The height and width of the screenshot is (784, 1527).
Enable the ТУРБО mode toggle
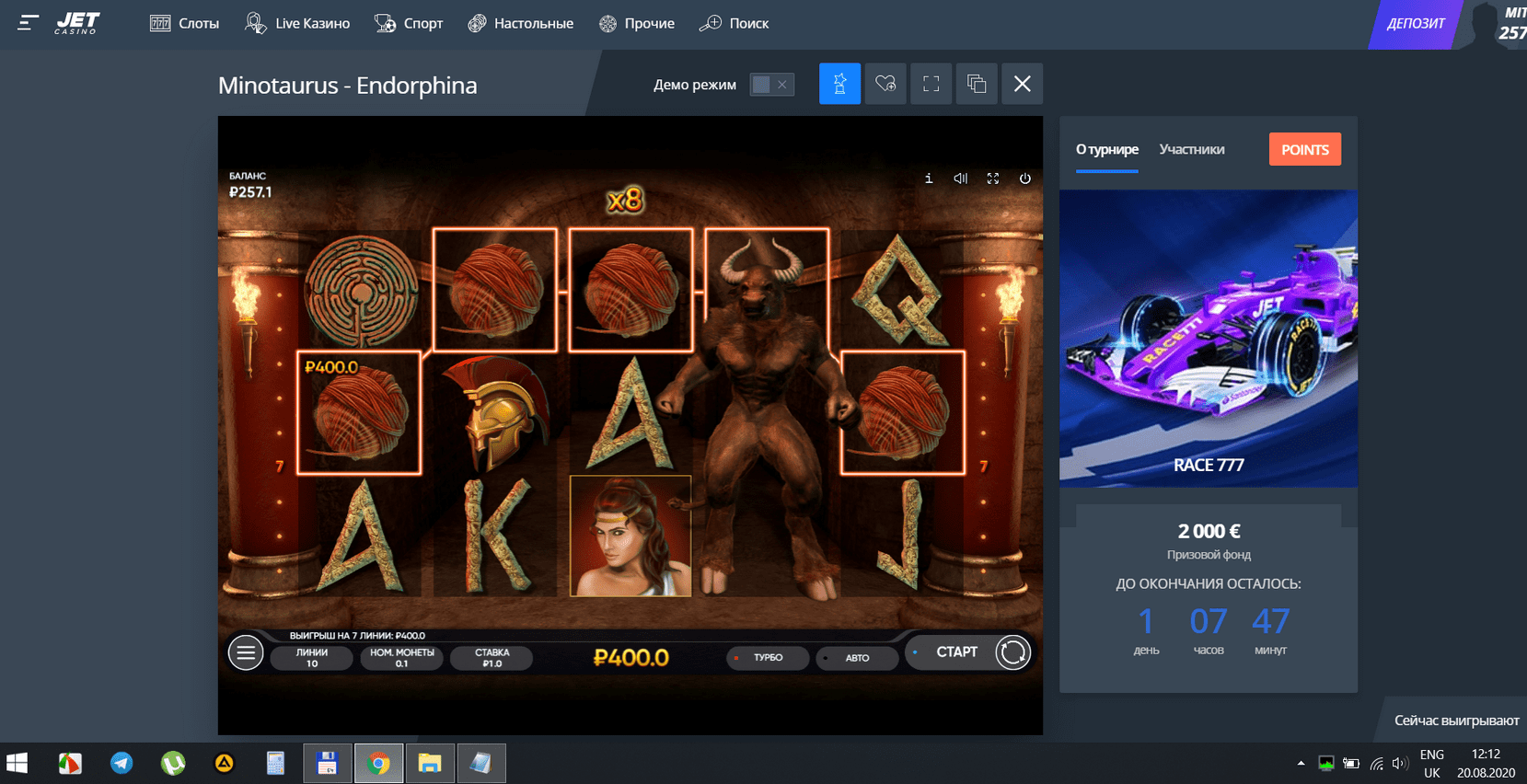tap(767, 658)
